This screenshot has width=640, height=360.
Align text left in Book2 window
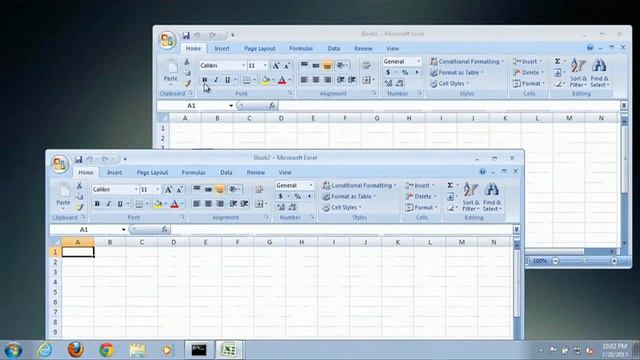point(197,204)
